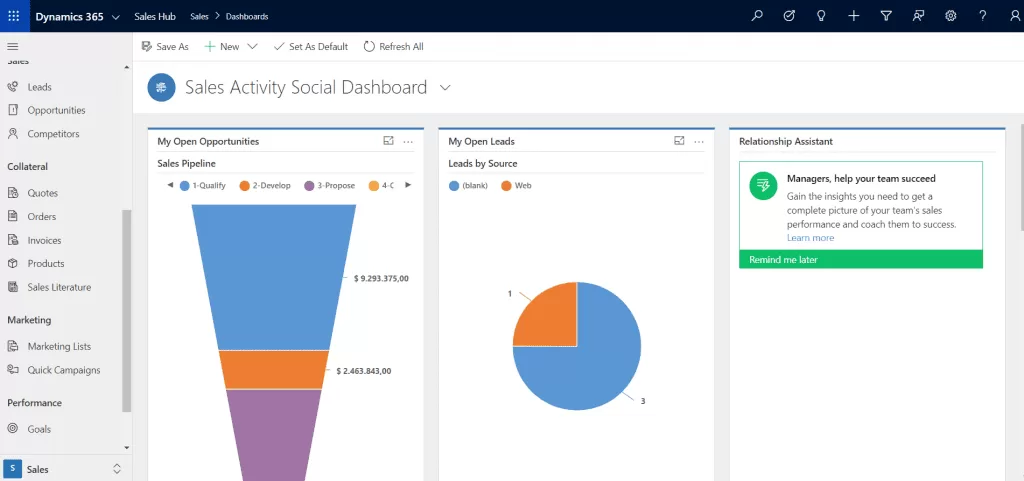1024x481 pixels.
Task: Expand the dashboard selector chevron next to title
Action: coord(445,88)
